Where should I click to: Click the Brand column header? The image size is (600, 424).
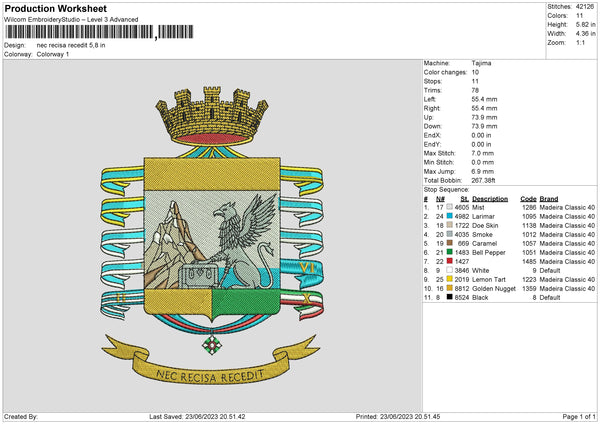pyautogui.click(x=549, y=199)
